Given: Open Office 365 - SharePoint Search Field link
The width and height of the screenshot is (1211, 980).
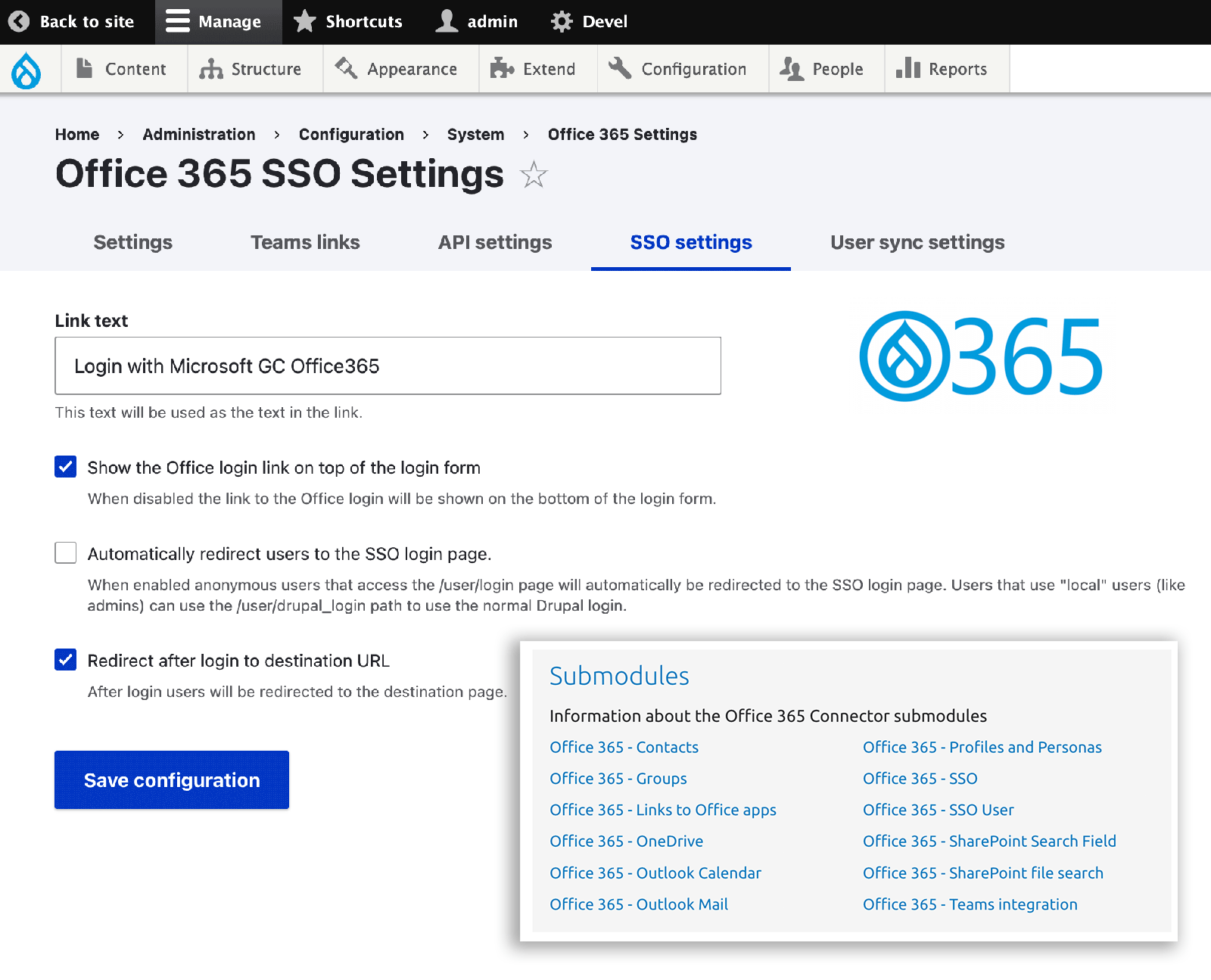Looking at the screenshot, I should 990,841.
